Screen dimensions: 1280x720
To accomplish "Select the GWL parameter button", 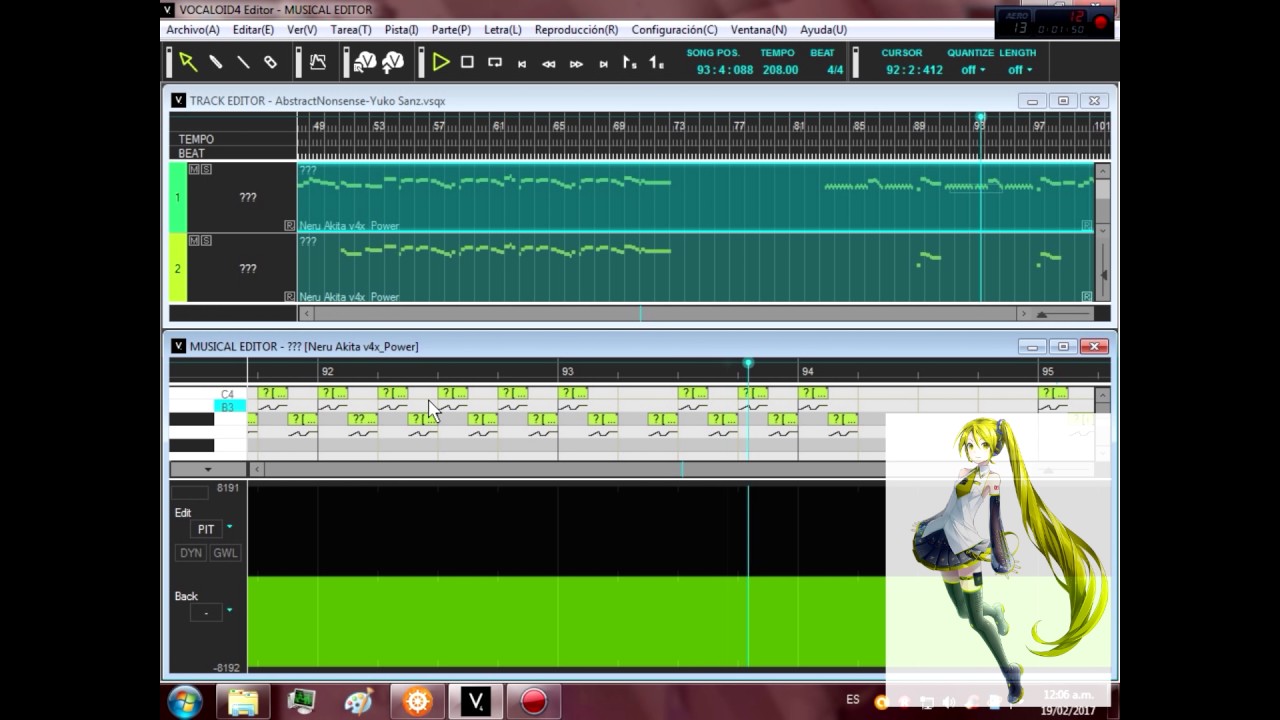I will pos(225,553).
